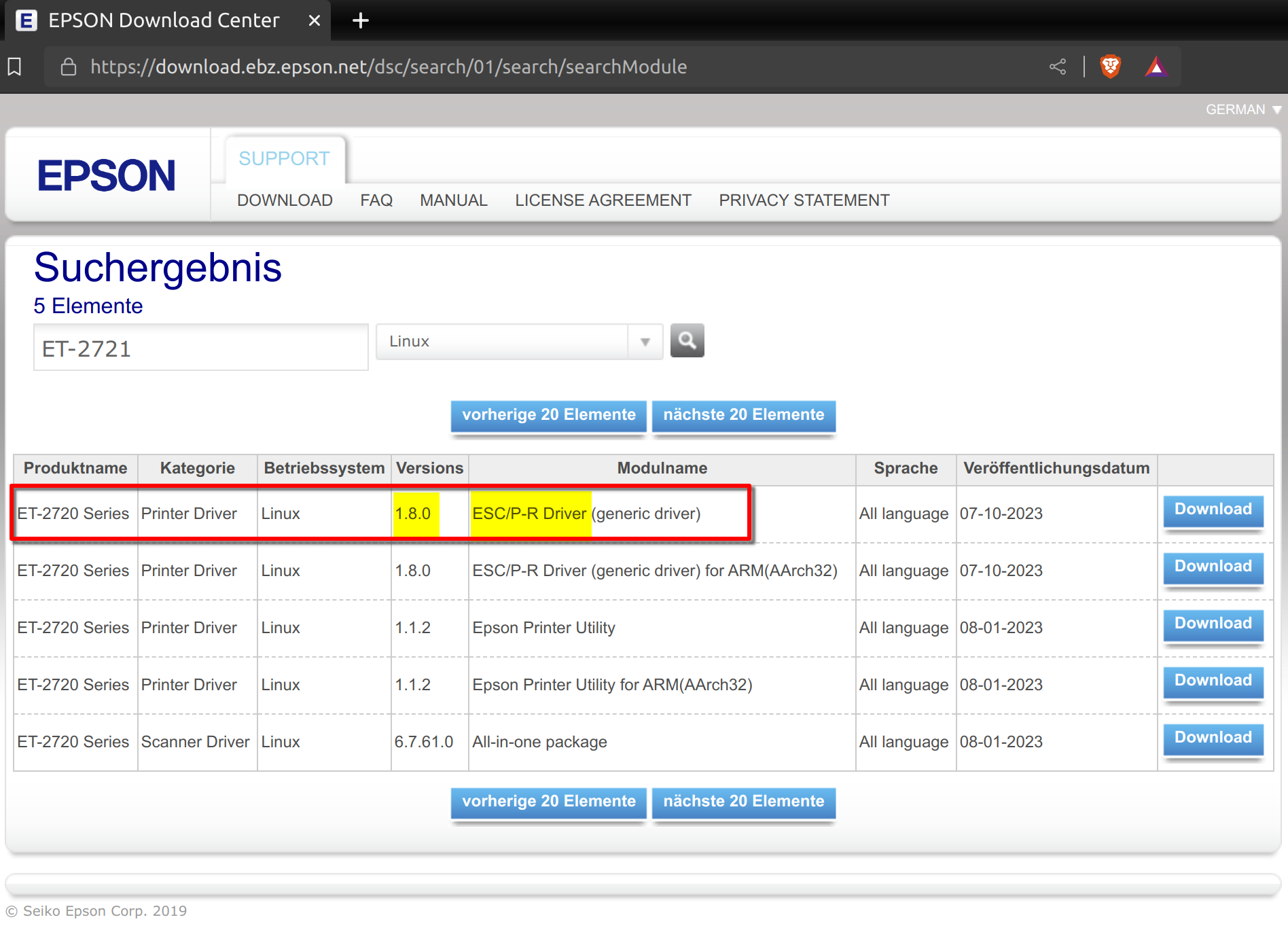Click the padlock site security icon

point(68,67)
